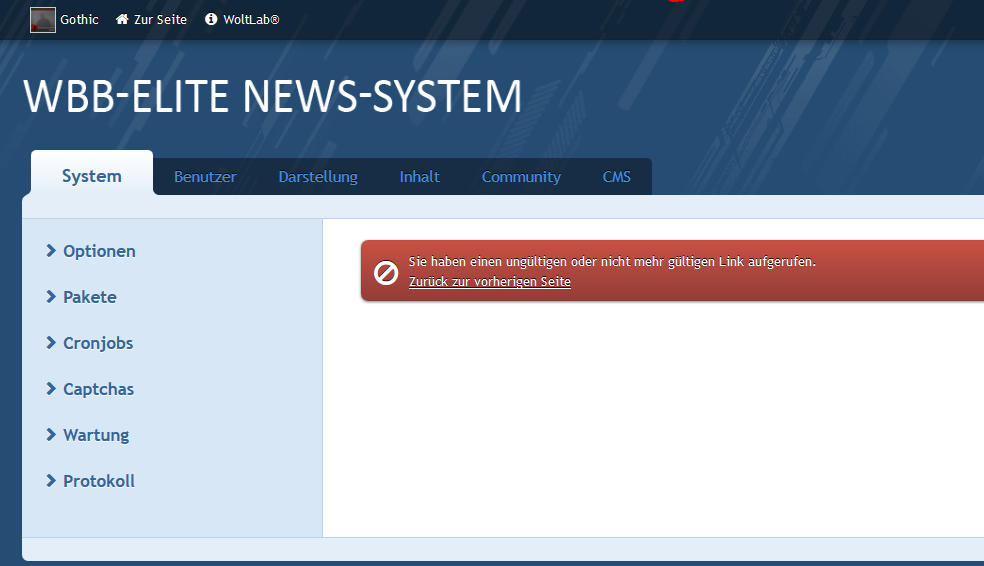Screen dimensions: 984x566
Task: Click the home icon beside Zur Seite
Action: (122, 19)
